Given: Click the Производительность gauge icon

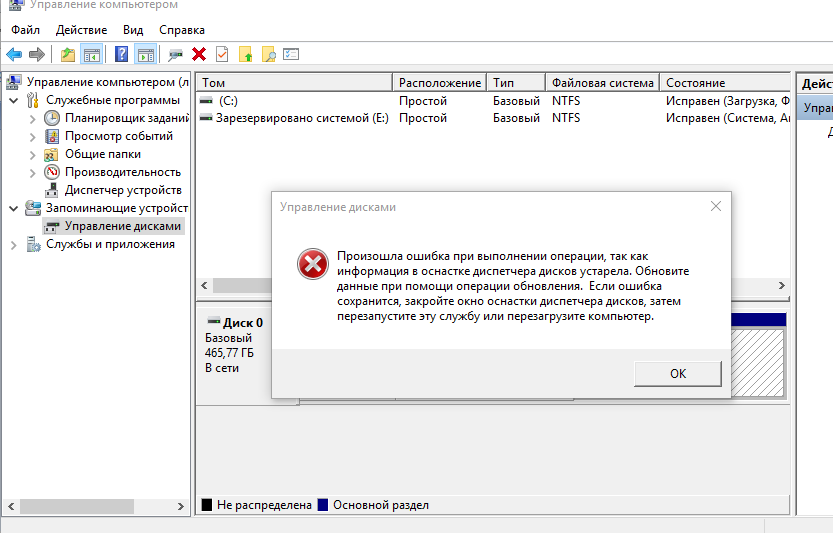Looking at the screenshot, I should pos(52,172).
